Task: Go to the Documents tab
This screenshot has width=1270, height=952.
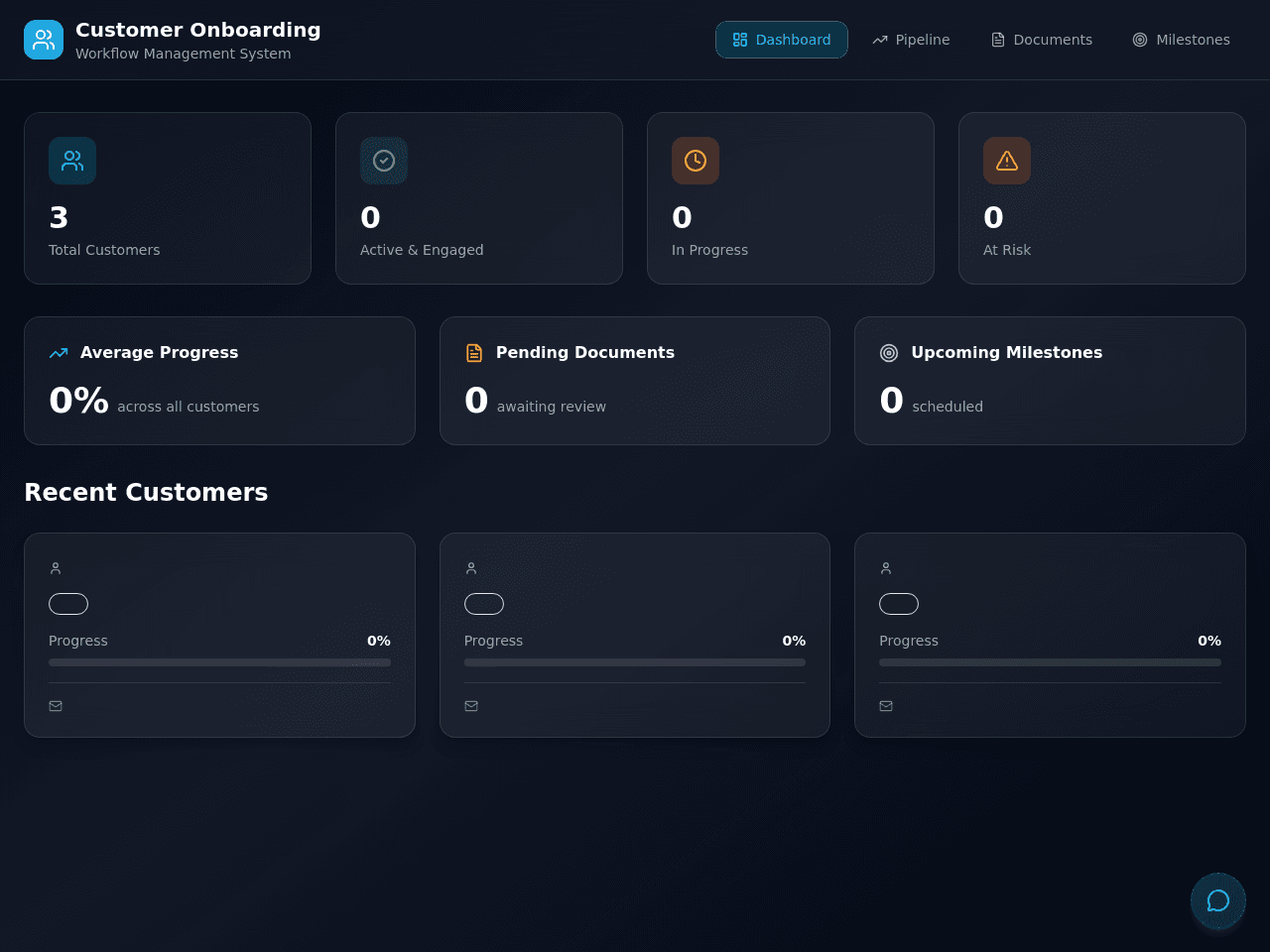Action: point(1042,40)
